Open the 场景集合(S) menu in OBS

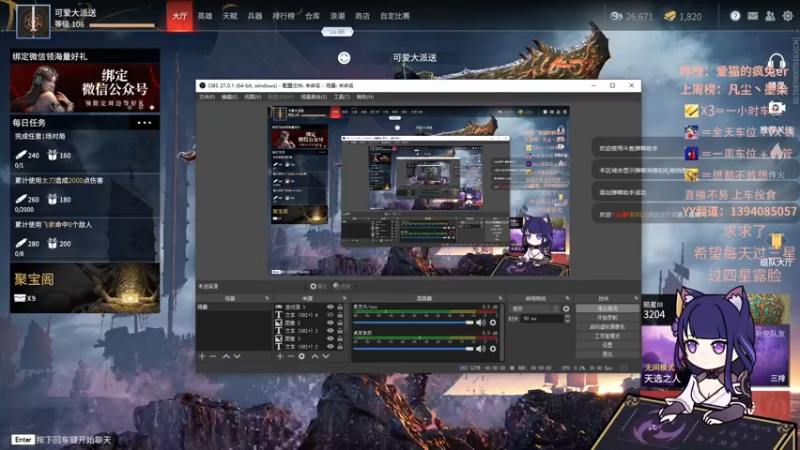(x=313, y=97)
